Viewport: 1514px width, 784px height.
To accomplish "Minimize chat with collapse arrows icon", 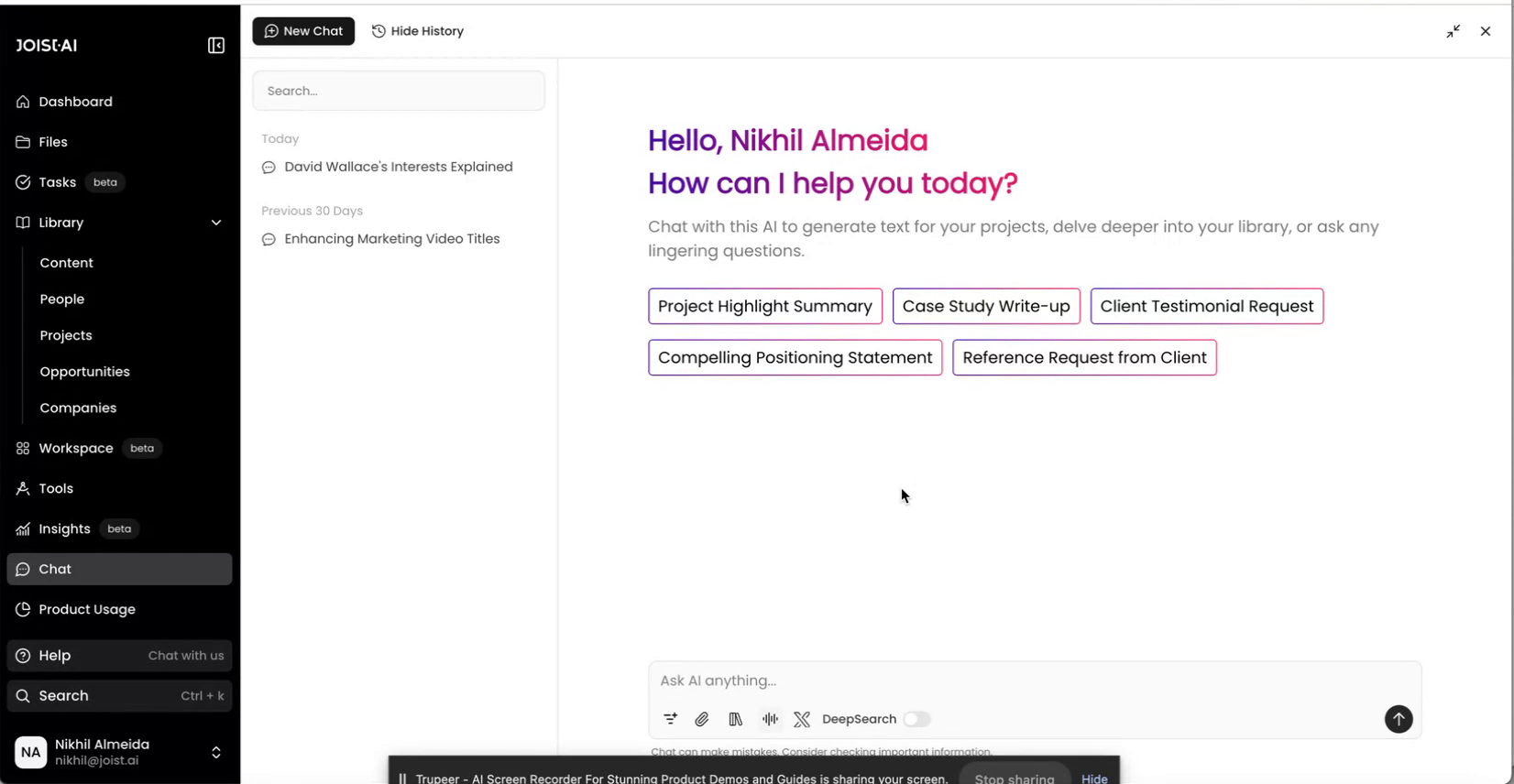I will [x=1454, y=31].
